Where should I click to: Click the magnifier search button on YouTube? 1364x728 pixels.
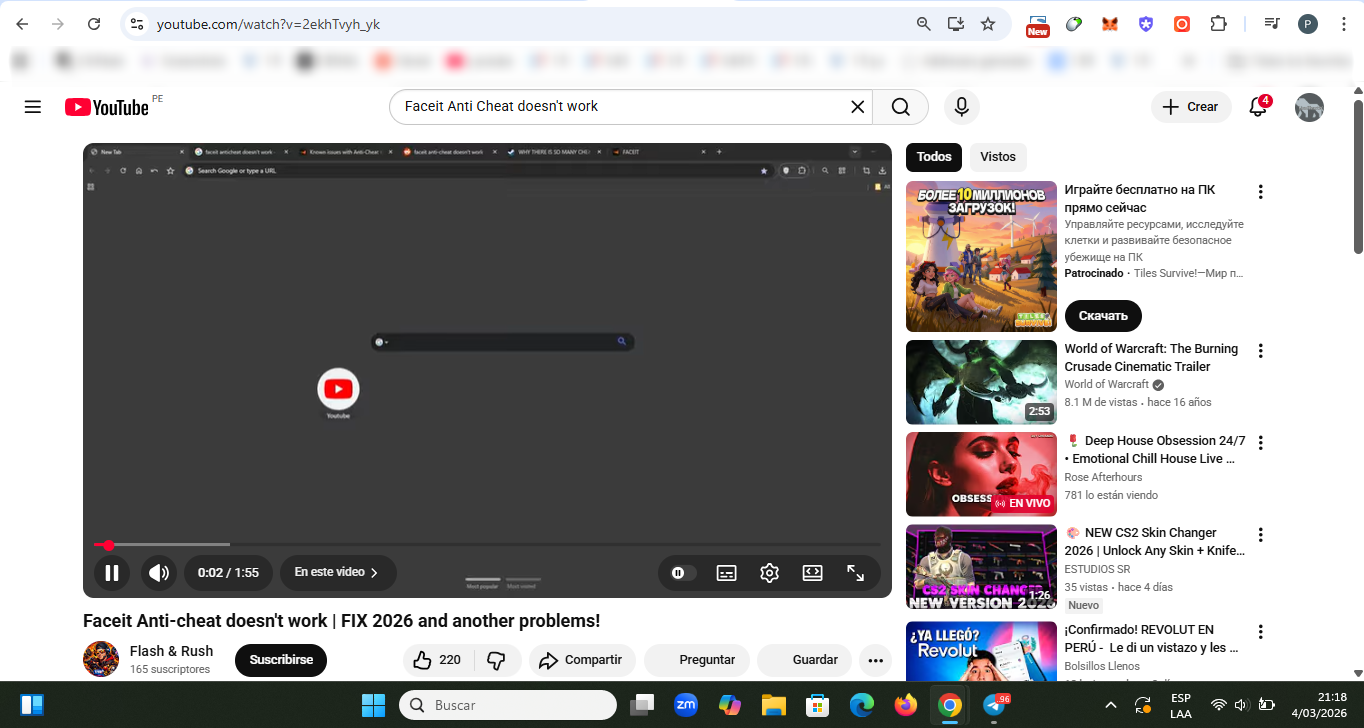(x=900, y=107)
